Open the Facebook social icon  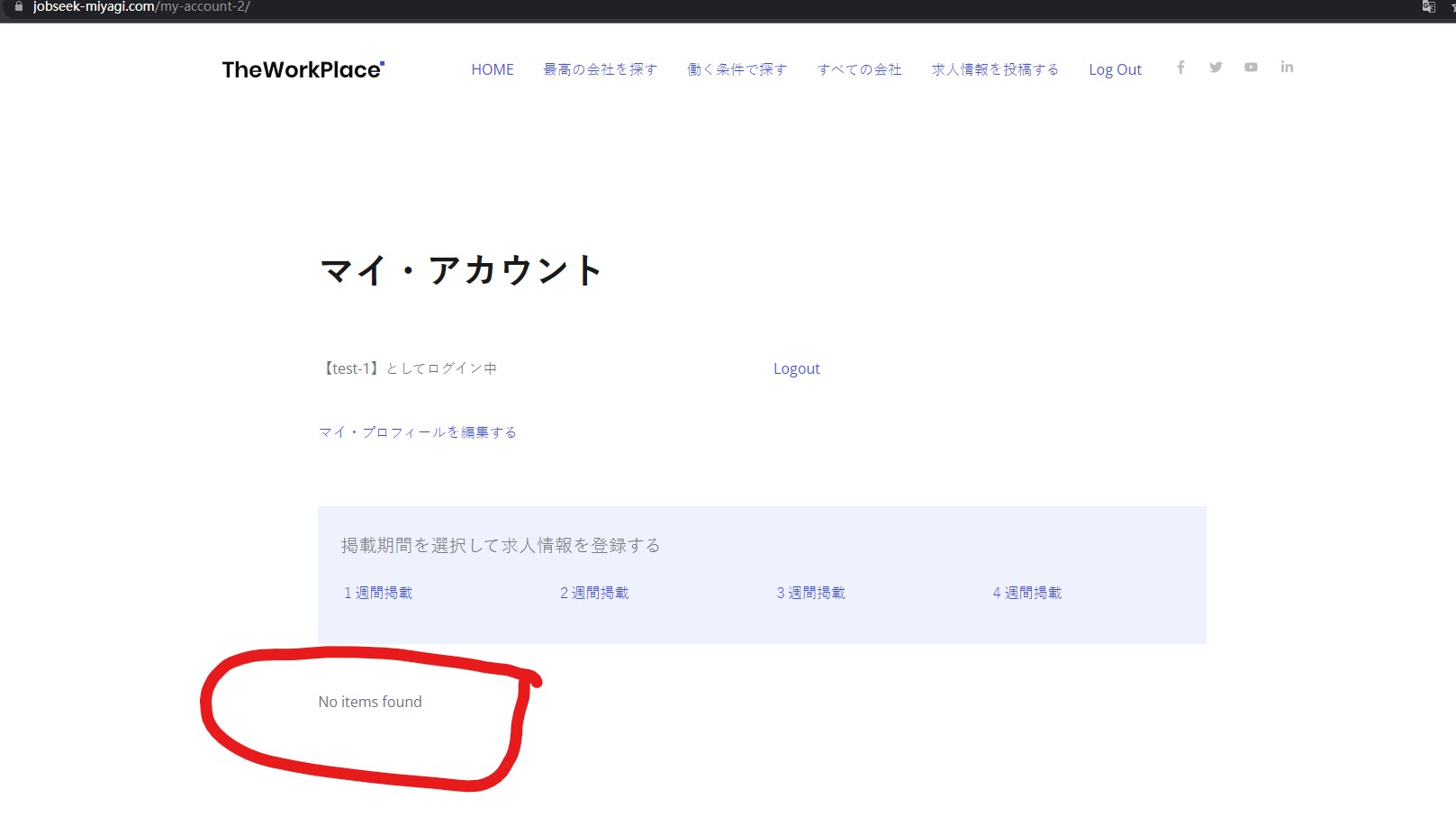[1180, 68]
